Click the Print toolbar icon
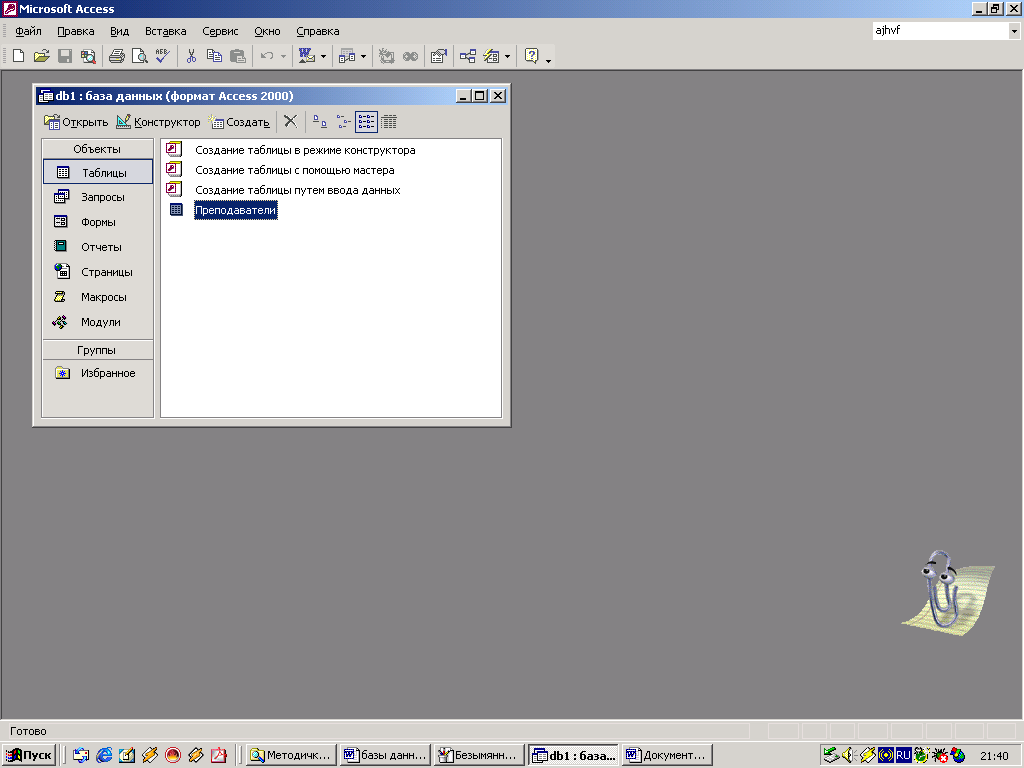The height and width of the screenshot is (768, 1024). [117, 56]
